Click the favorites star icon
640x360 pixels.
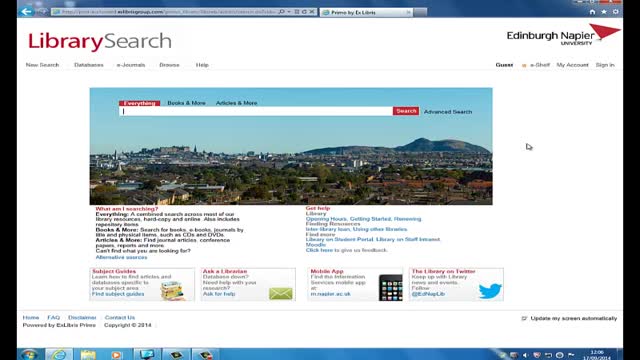(604, 12)
